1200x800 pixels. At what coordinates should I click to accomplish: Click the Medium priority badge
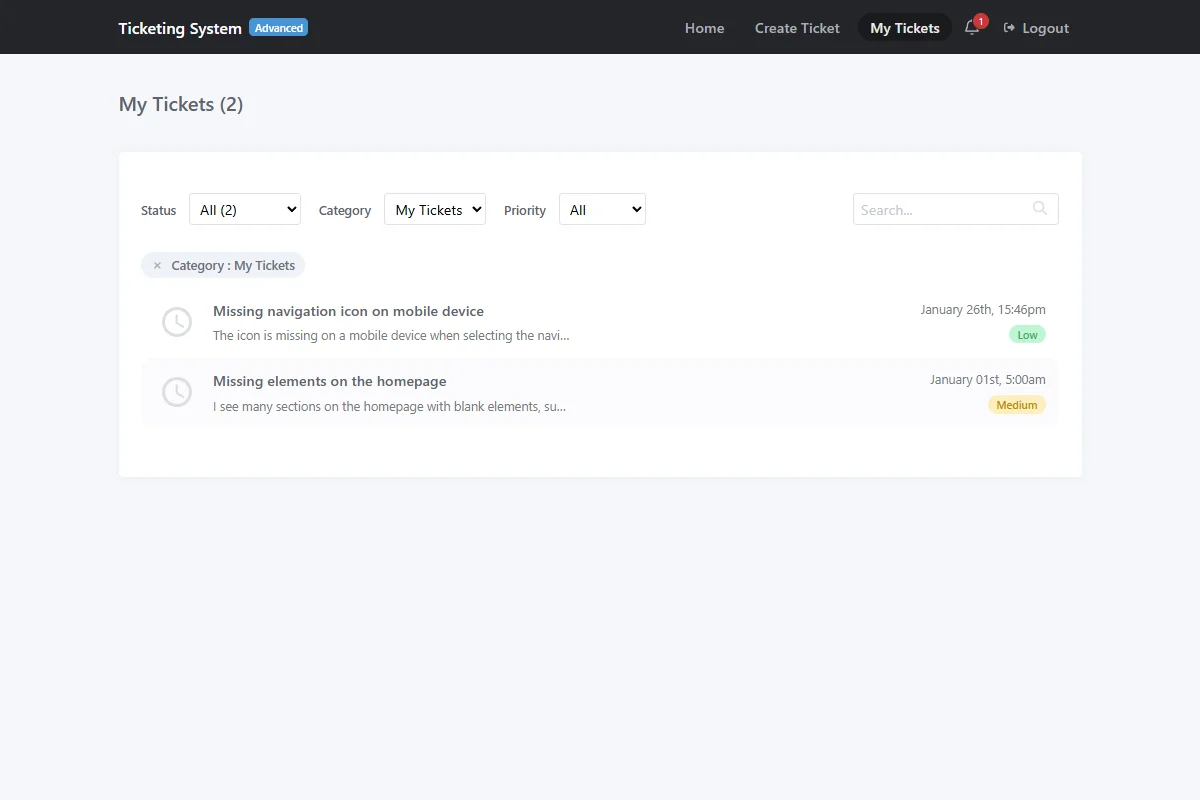[x=1017, y=405]
